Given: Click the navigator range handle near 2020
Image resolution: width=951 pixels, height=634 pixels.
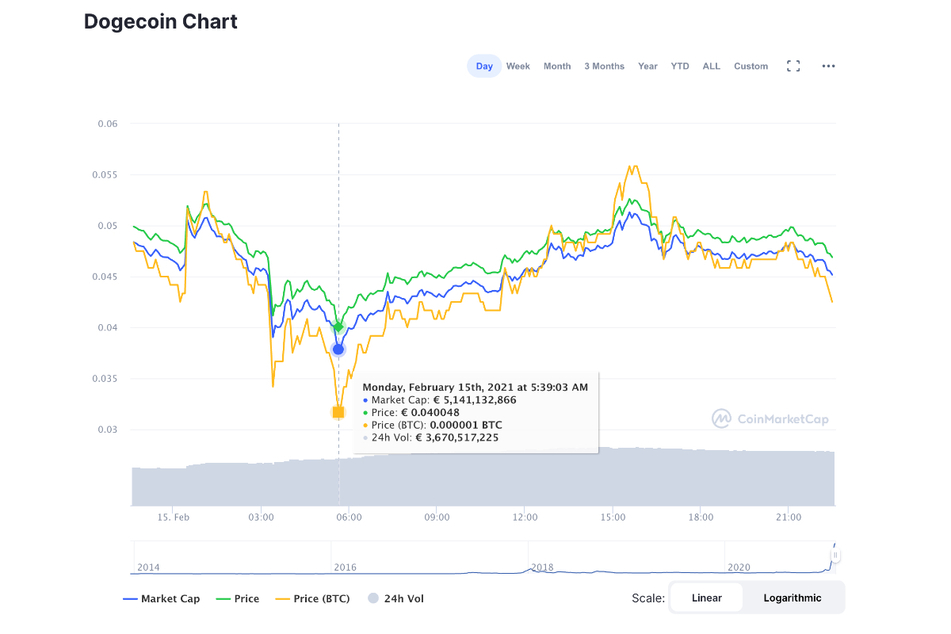Looking at the screenshot, I should 835,555.
